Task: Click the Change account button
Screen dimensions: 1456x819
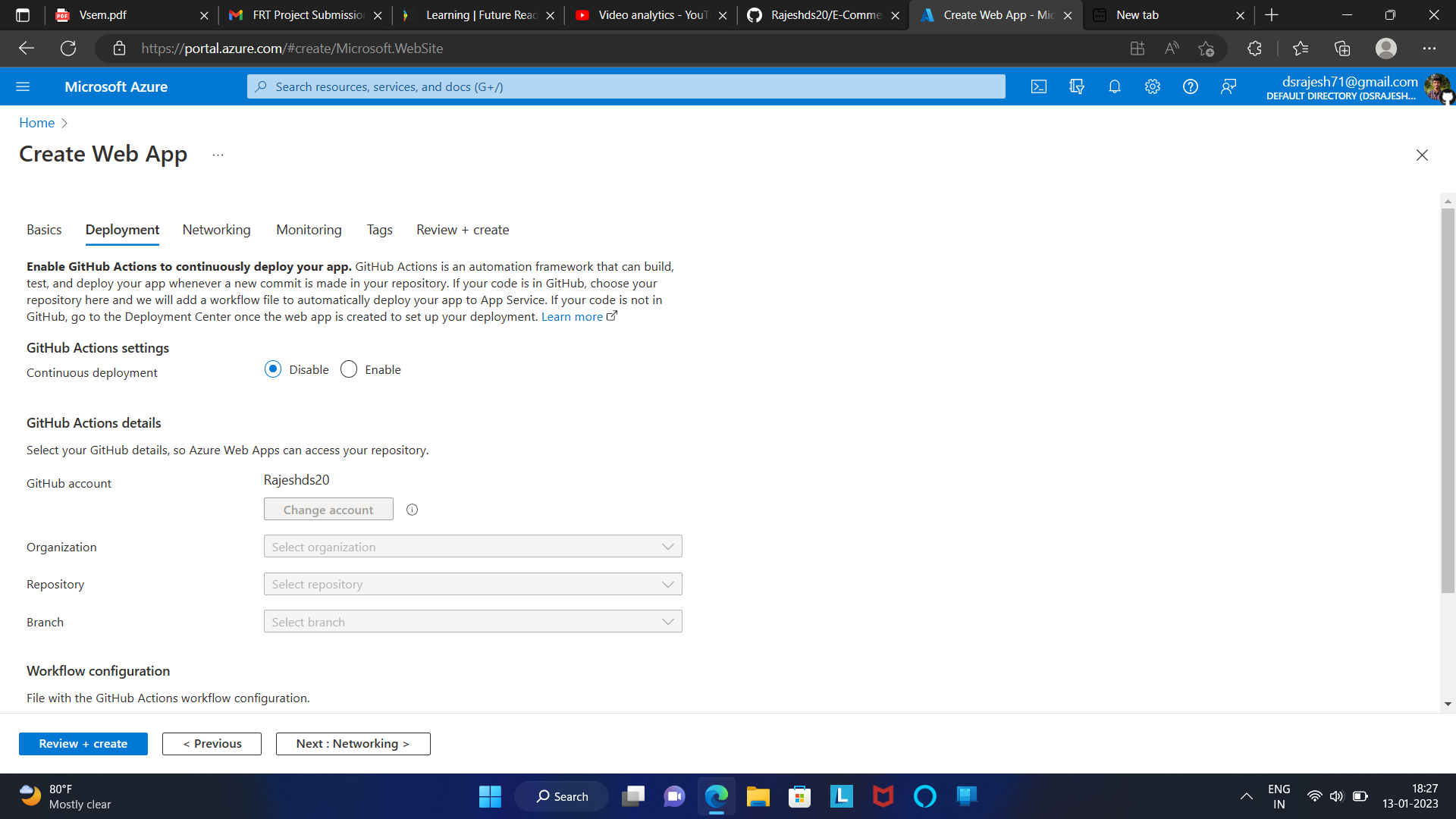Action: (328, 509)
